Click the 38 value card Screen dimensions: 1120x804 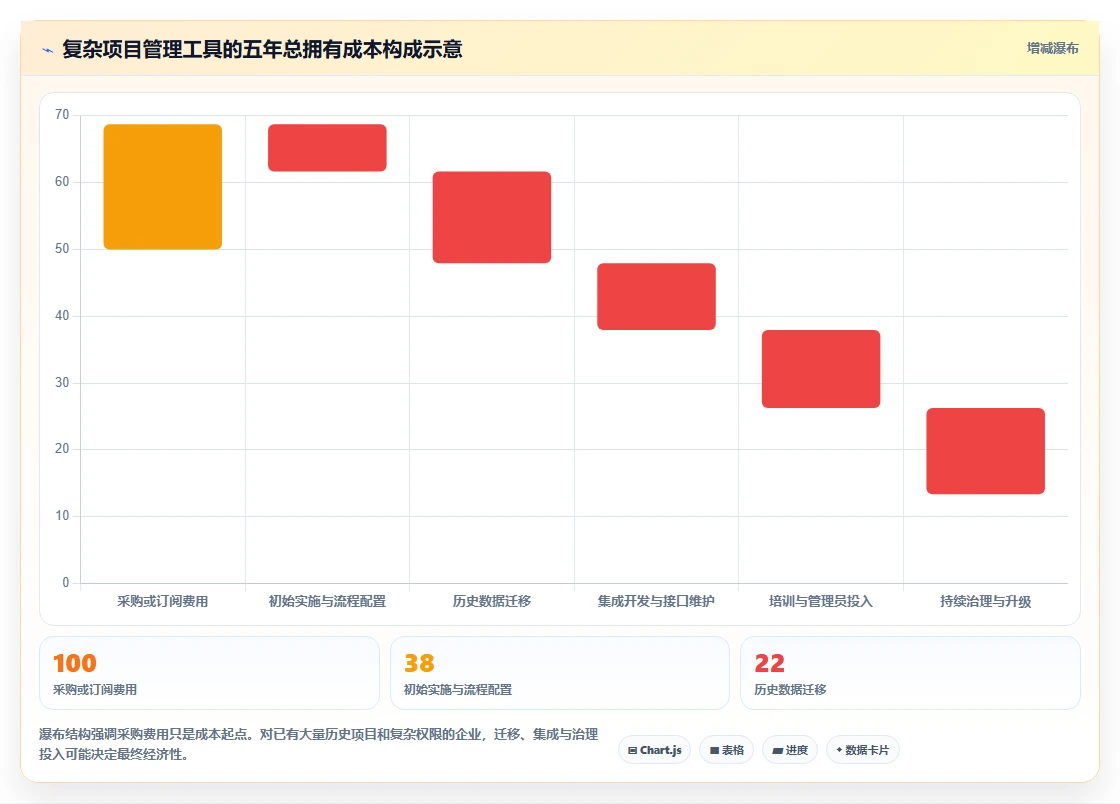coord(560,673)
